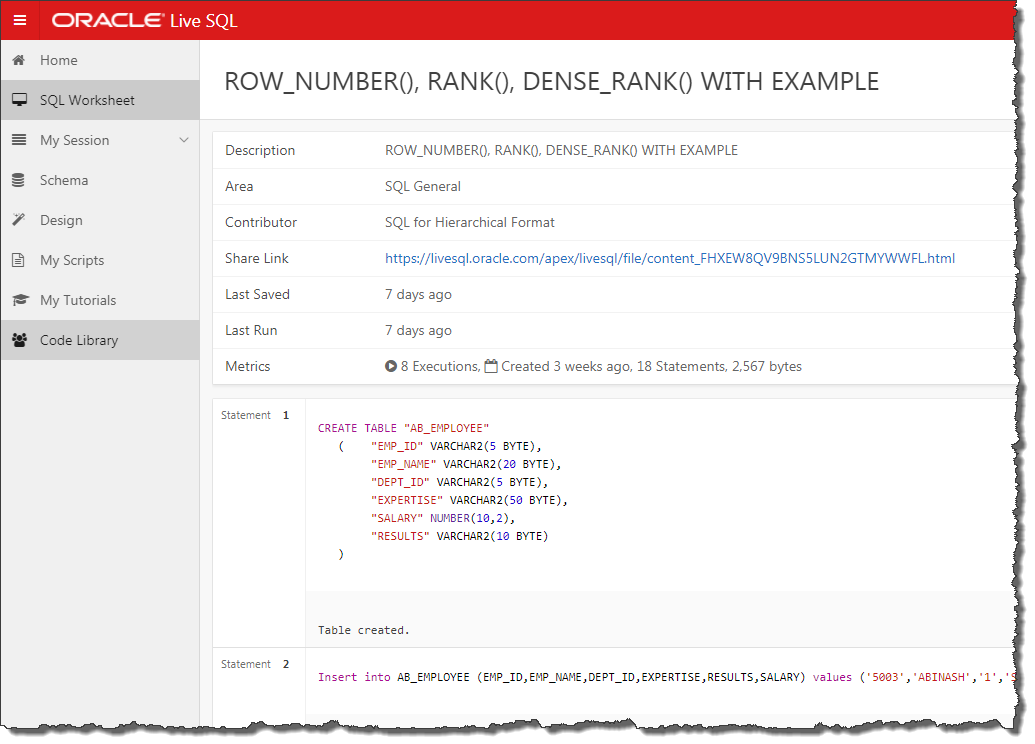This screenshot has height=744, width=1035.
Task: Click the calendar icon beside Created
Action: click(x=490, y=366)
